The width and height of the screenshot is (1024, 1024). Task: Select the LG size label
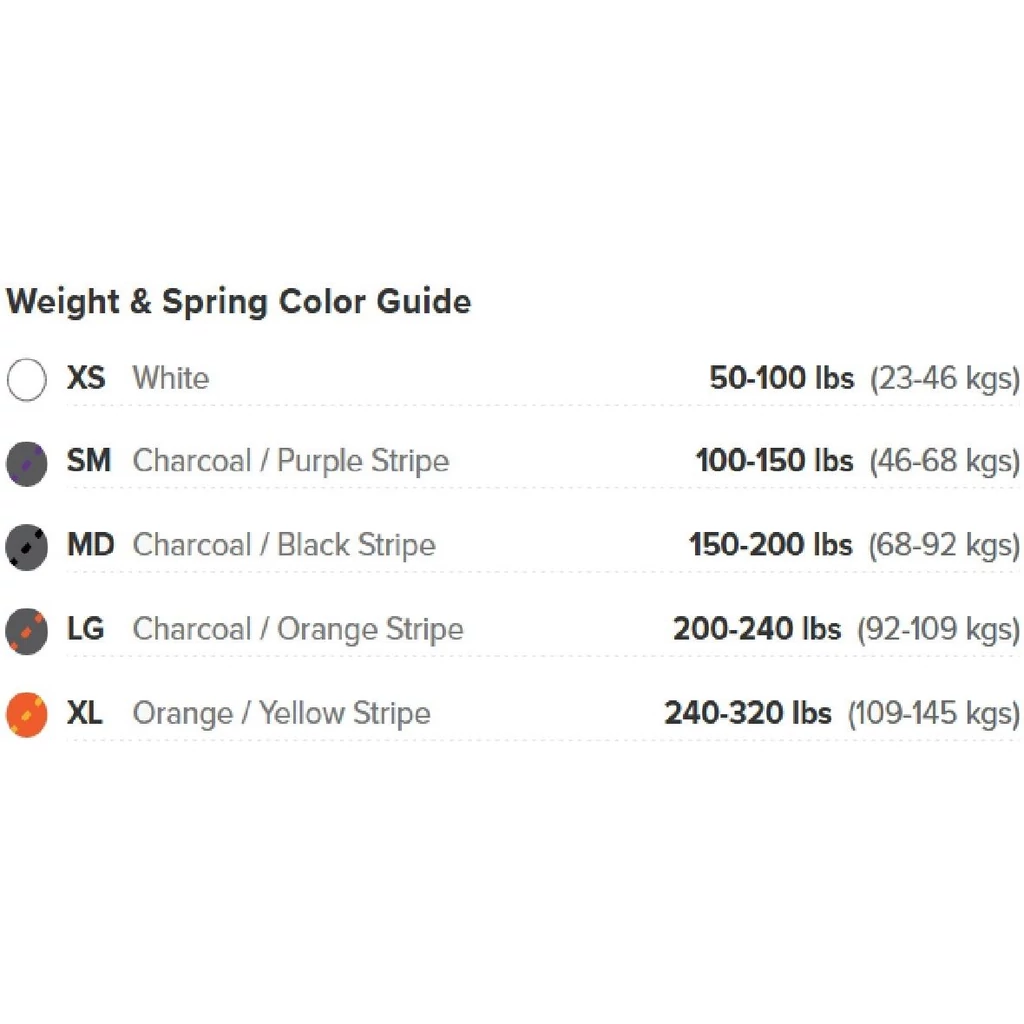85,630
